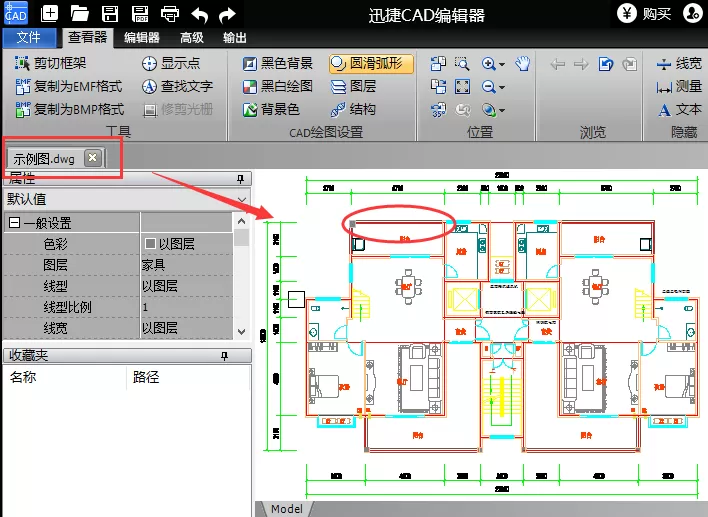Click the rotate 35 degrees icon
708x517 pixels.
coord(438,110)
